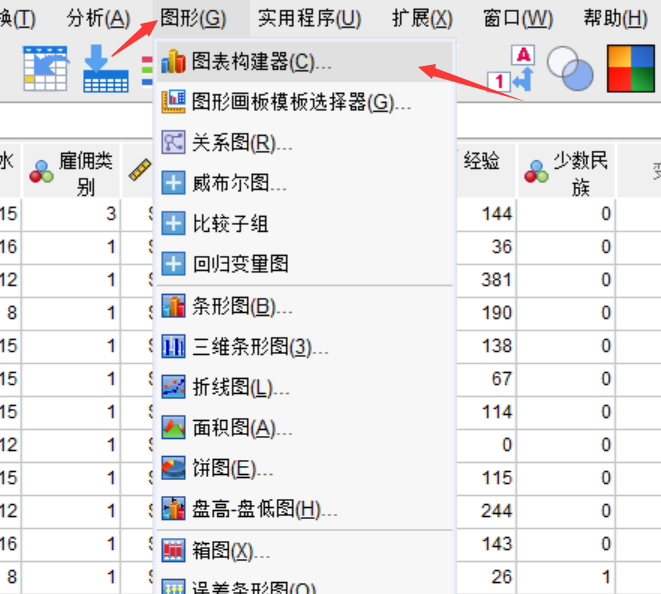
Task: Select 关系图(R) menu entry
Action: [305, 142]
